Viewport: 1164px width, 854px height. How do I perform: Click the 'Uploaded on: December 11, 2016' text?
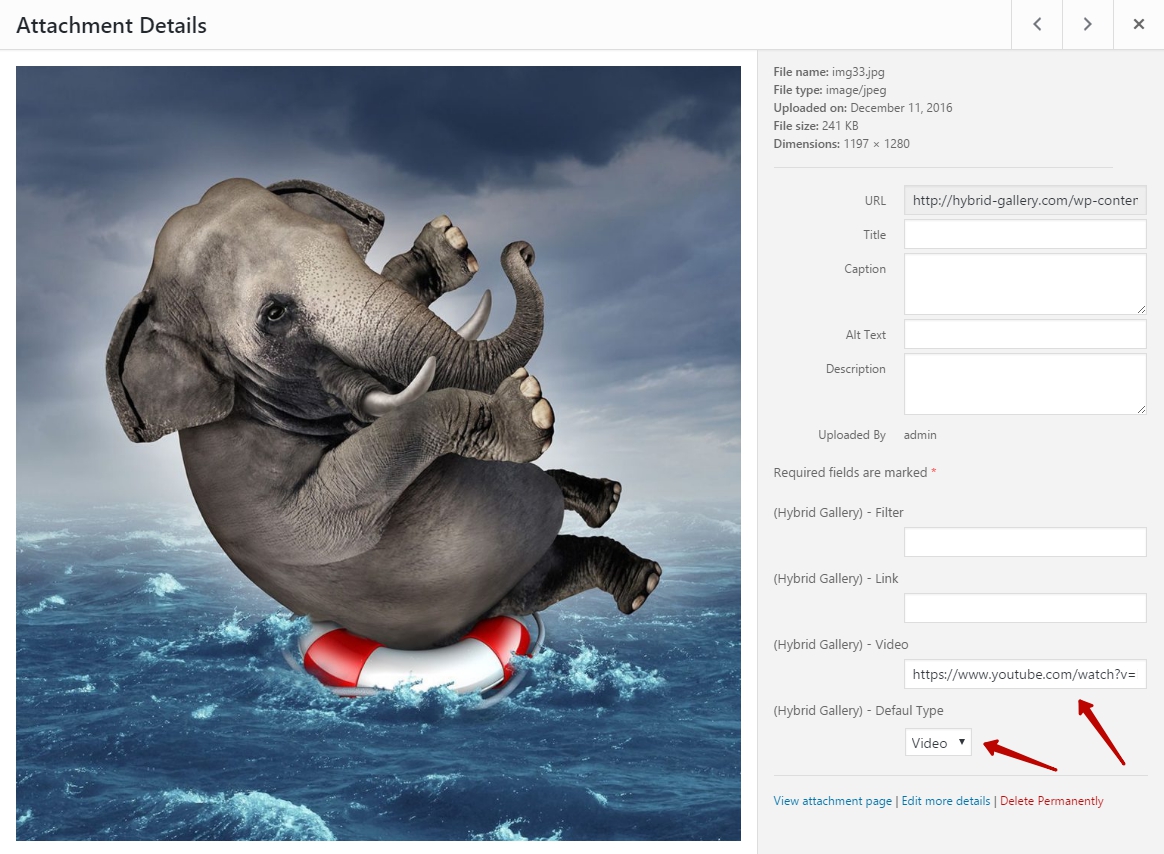[x=863, y=108]
